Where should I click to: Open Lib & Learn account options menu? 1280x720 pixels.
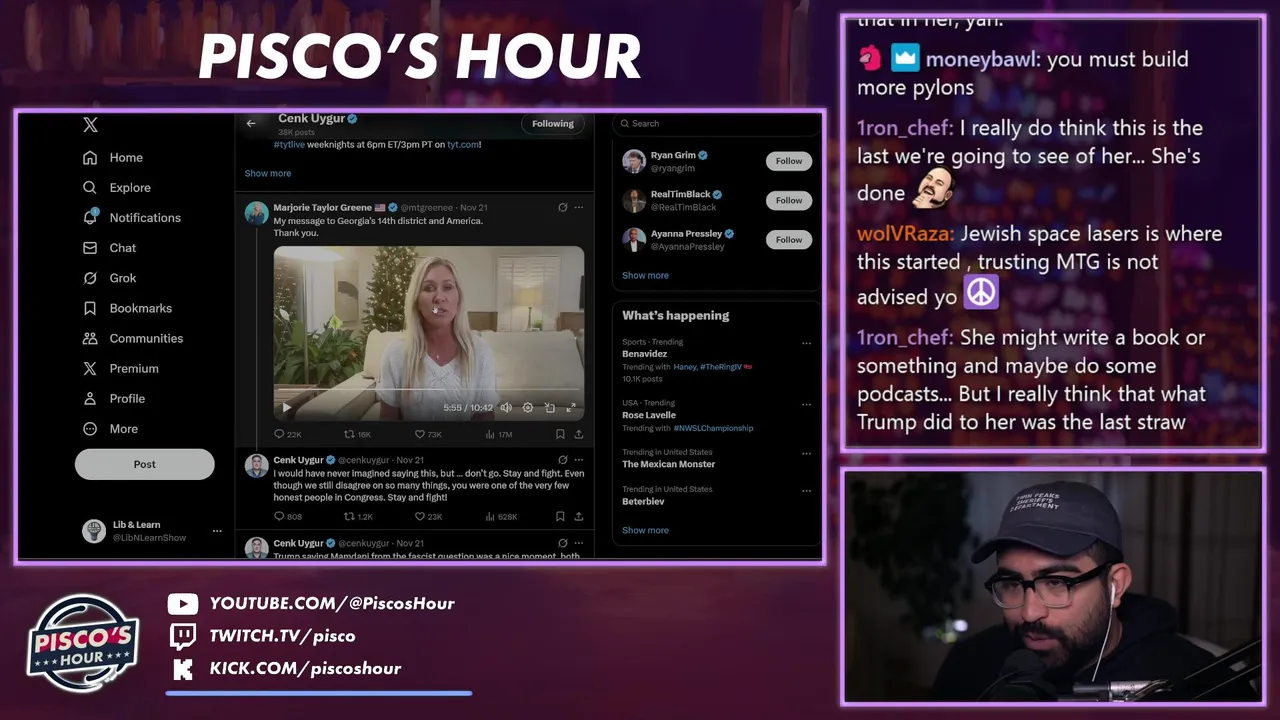point(217,531)
